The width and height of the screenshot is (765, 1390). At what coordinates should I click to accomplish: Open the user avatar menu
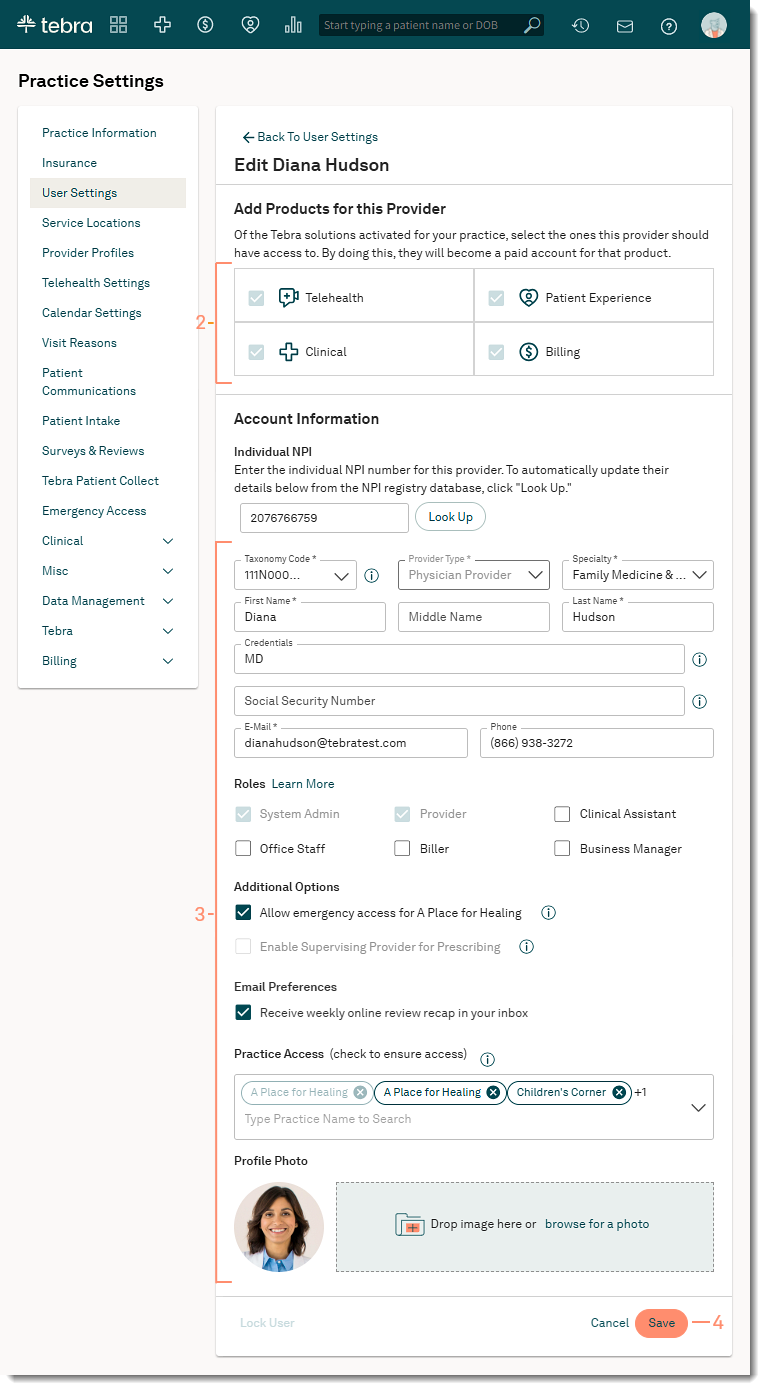[714, 25]
